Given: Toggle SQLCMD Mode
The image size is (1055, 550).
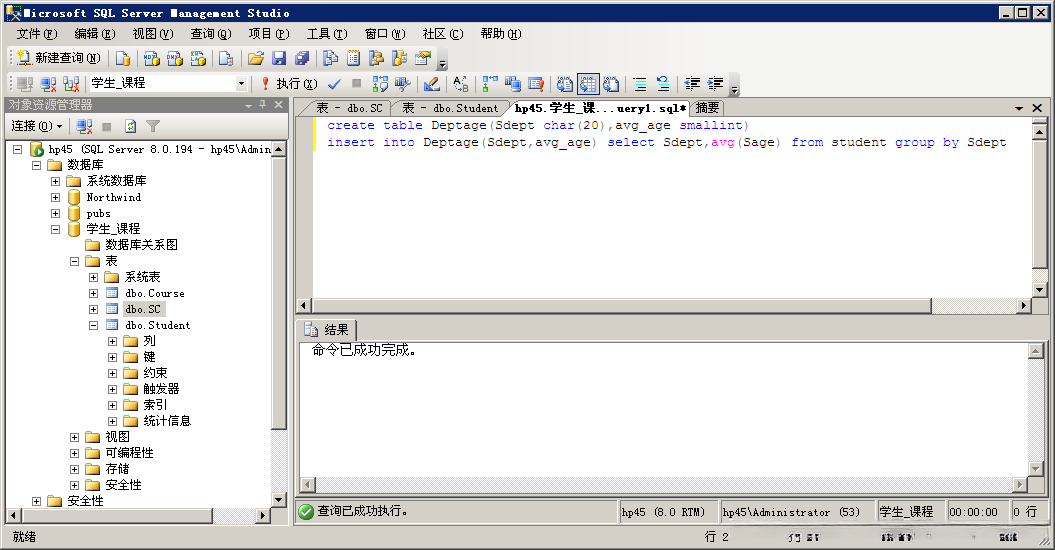Looking at the screenshot, I should (x=536, y=84).
